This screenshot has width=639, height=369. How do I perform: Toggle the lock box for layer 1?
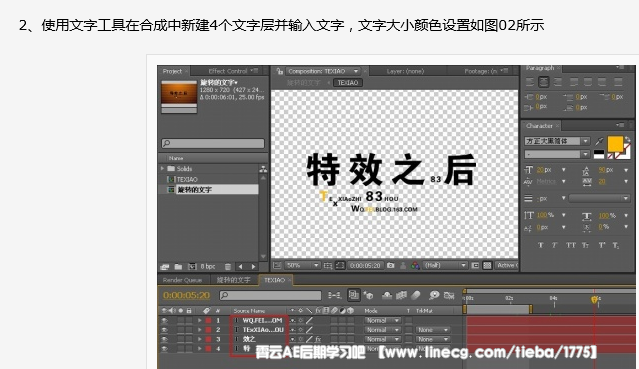coord(189,320)
